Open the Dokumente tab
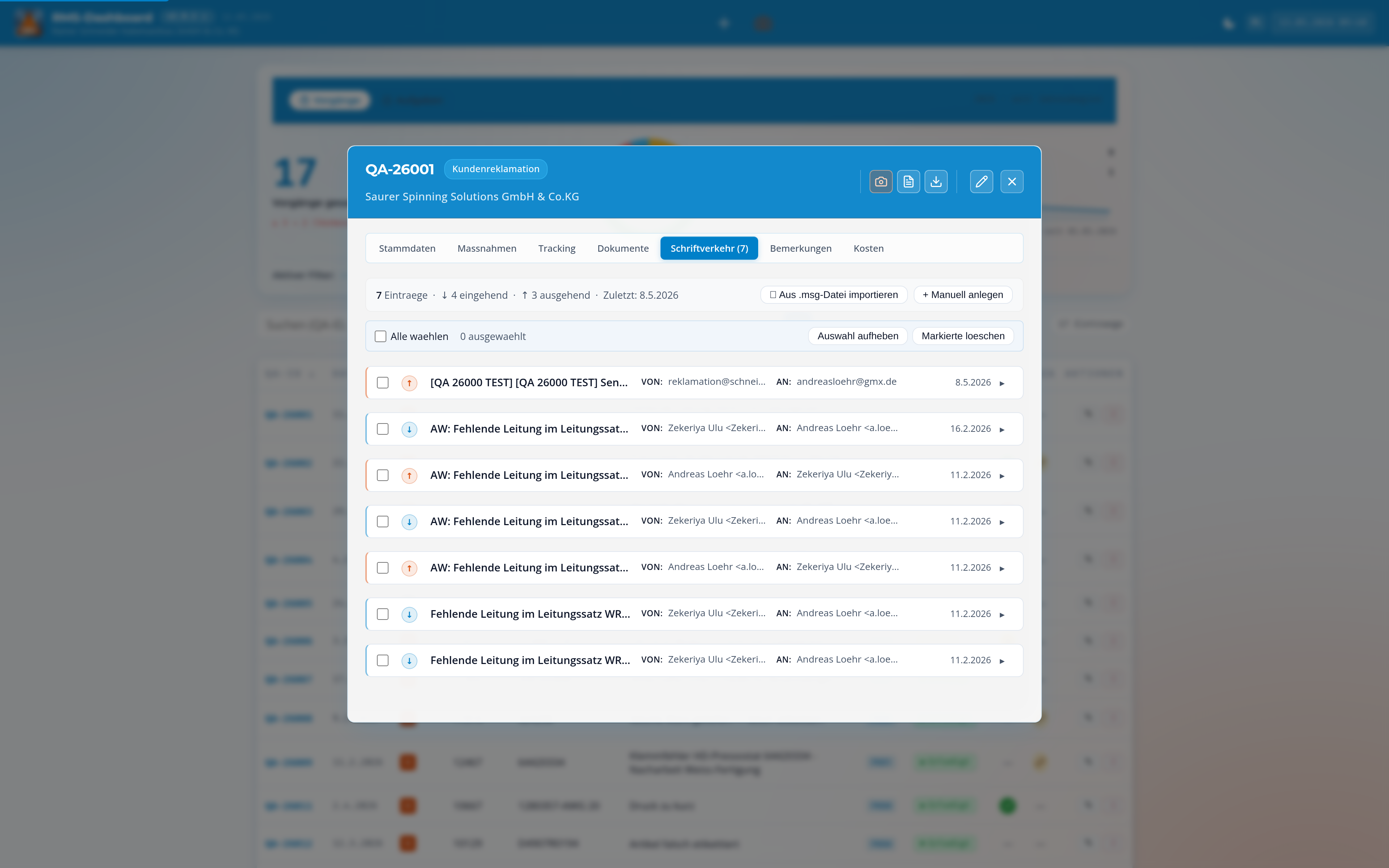The image size is (1389, 868). tap(623, 248)
